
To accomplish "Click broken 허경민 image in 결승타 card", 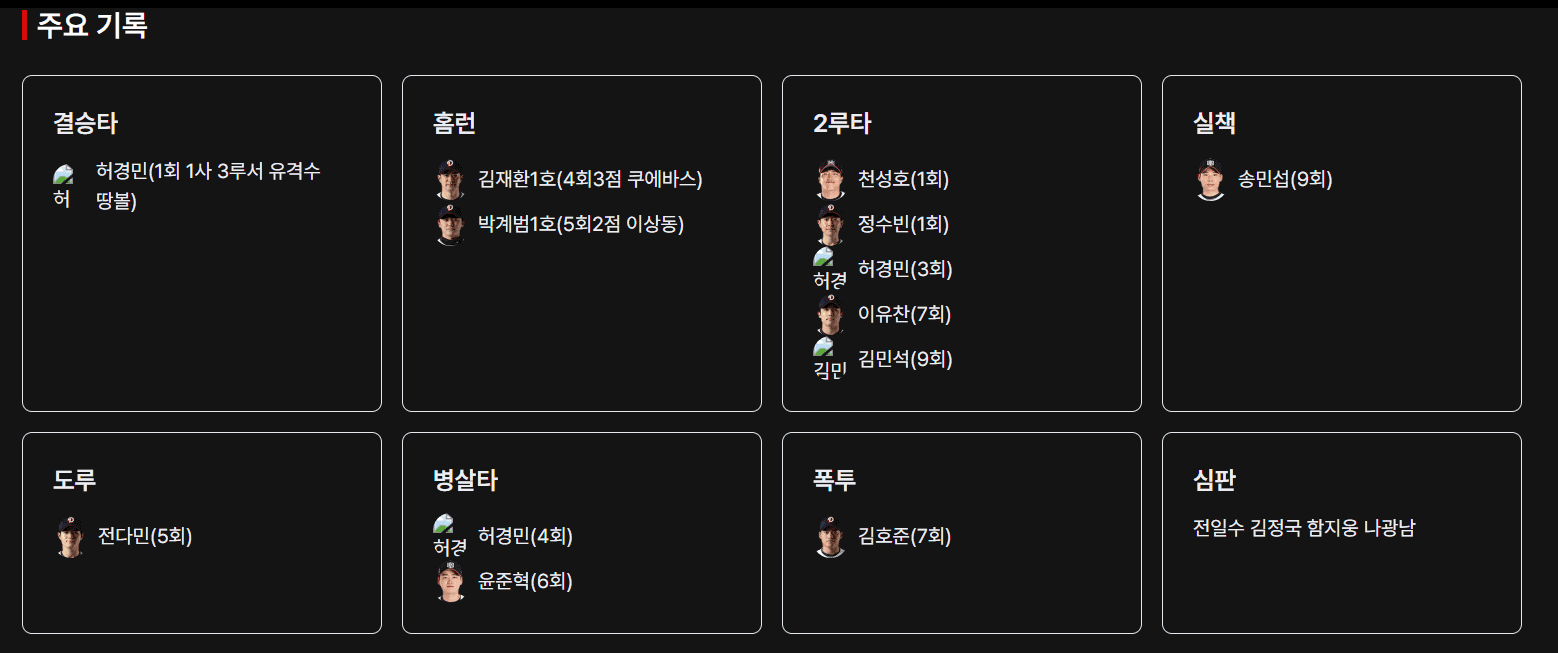I will pyautogui.click(x=62, y=186).
